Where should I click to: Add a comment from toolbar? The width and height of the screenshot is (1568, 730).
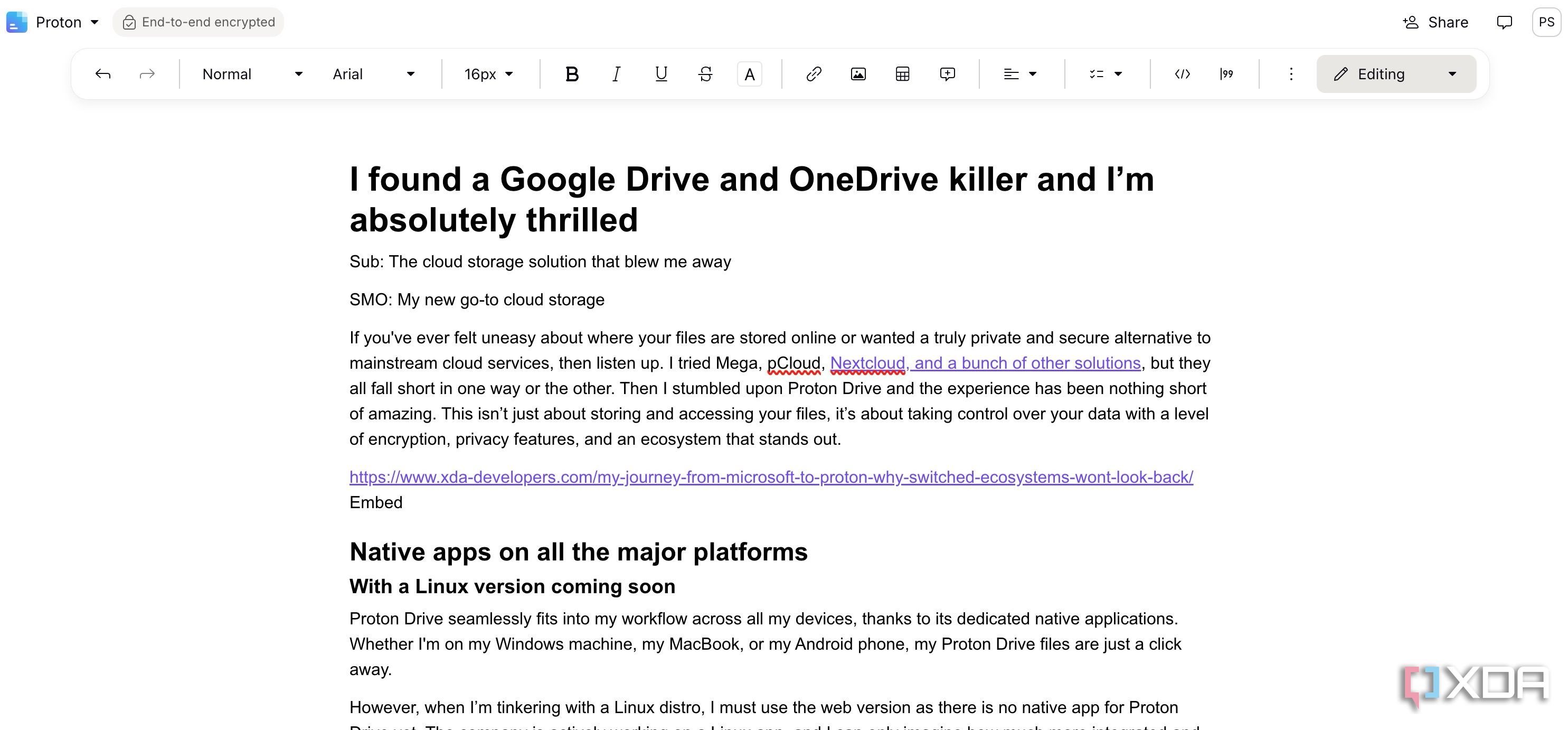point(947,74)
